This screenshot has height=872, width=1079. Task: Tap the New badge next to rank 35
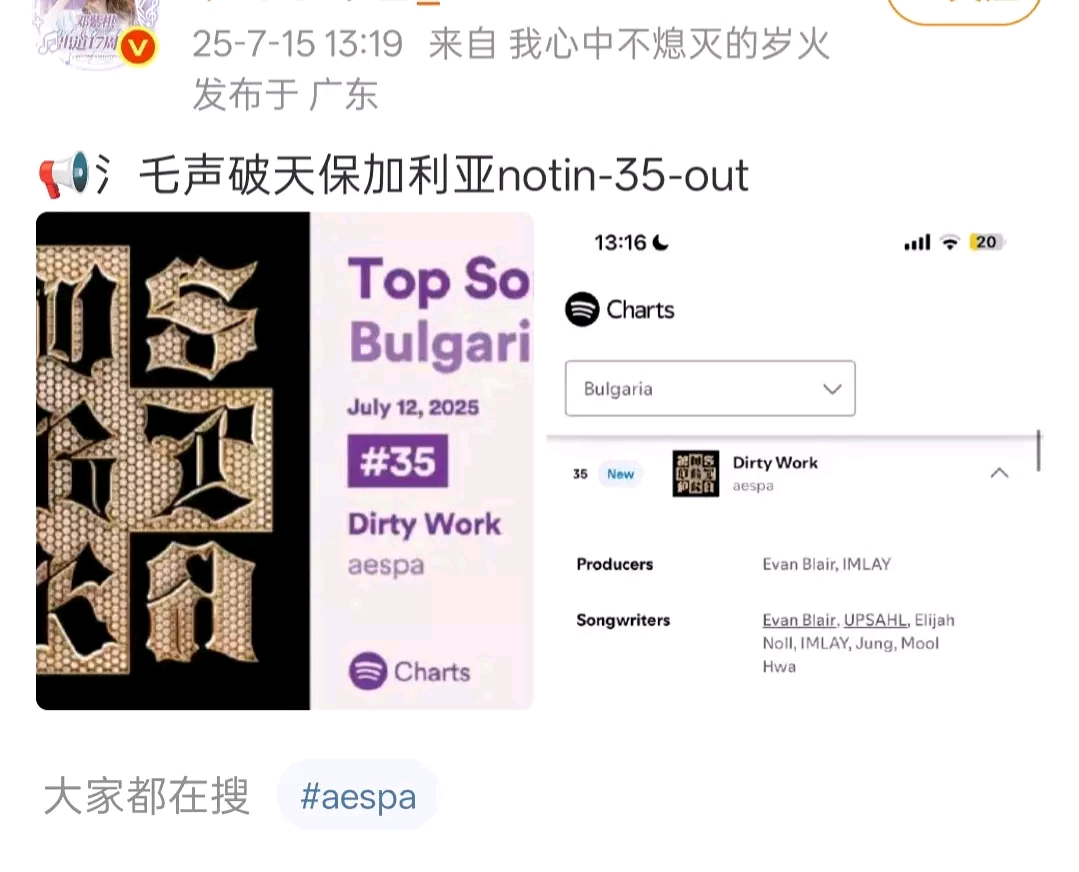pos(620,474)
